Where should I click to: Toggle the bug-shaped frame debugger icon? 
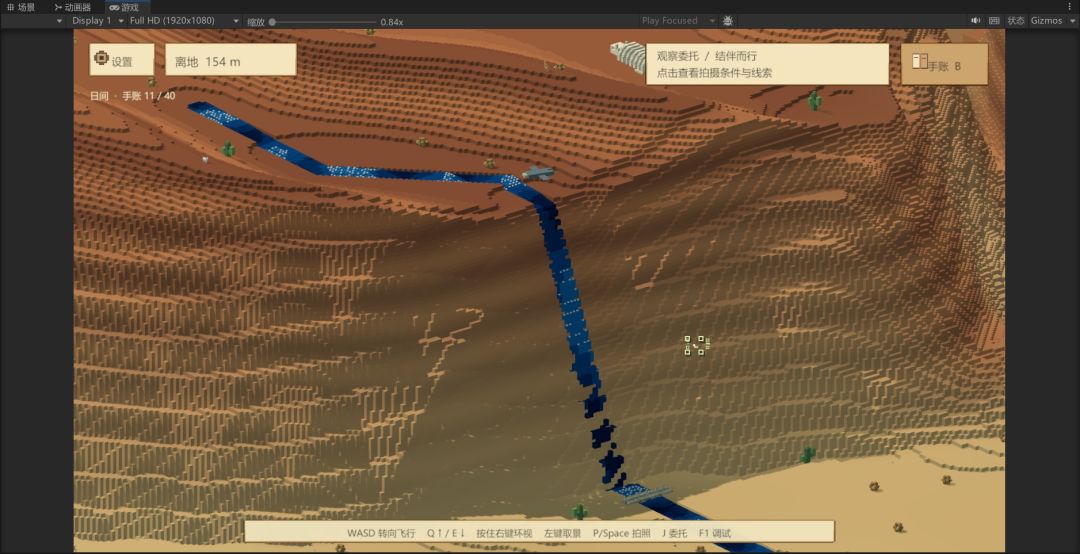[728, 21]
